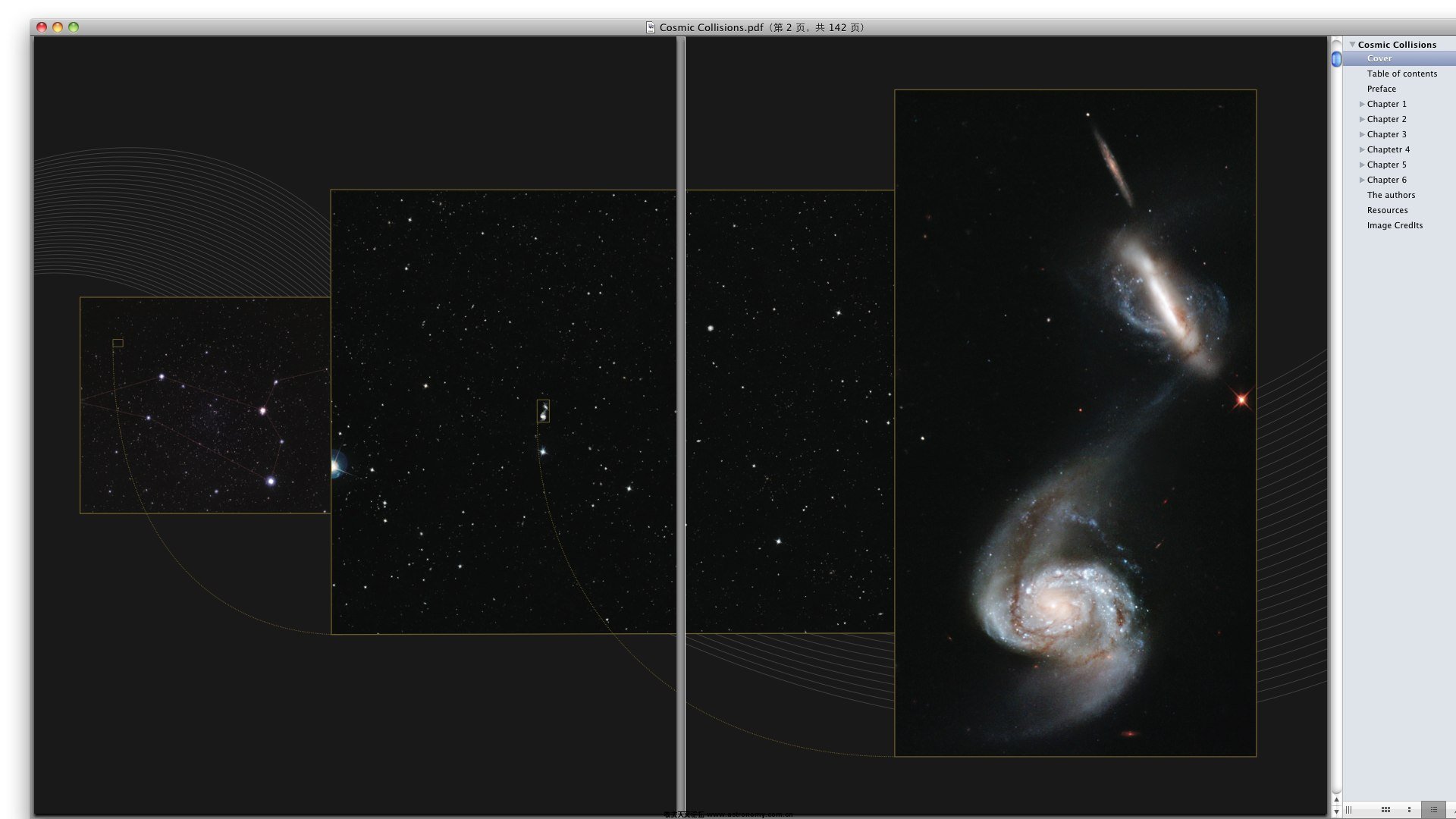The height and width of the screenshot is (819, 1456).
Task: Expand Chapter 3 in outline
Action: click(x=1362, y=134)
